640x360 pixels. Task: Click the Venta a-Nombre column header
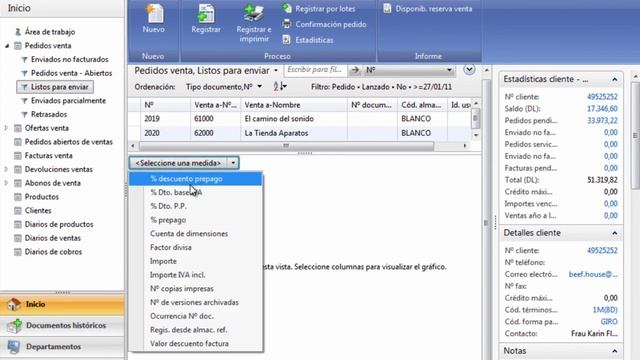click(294, 105)
